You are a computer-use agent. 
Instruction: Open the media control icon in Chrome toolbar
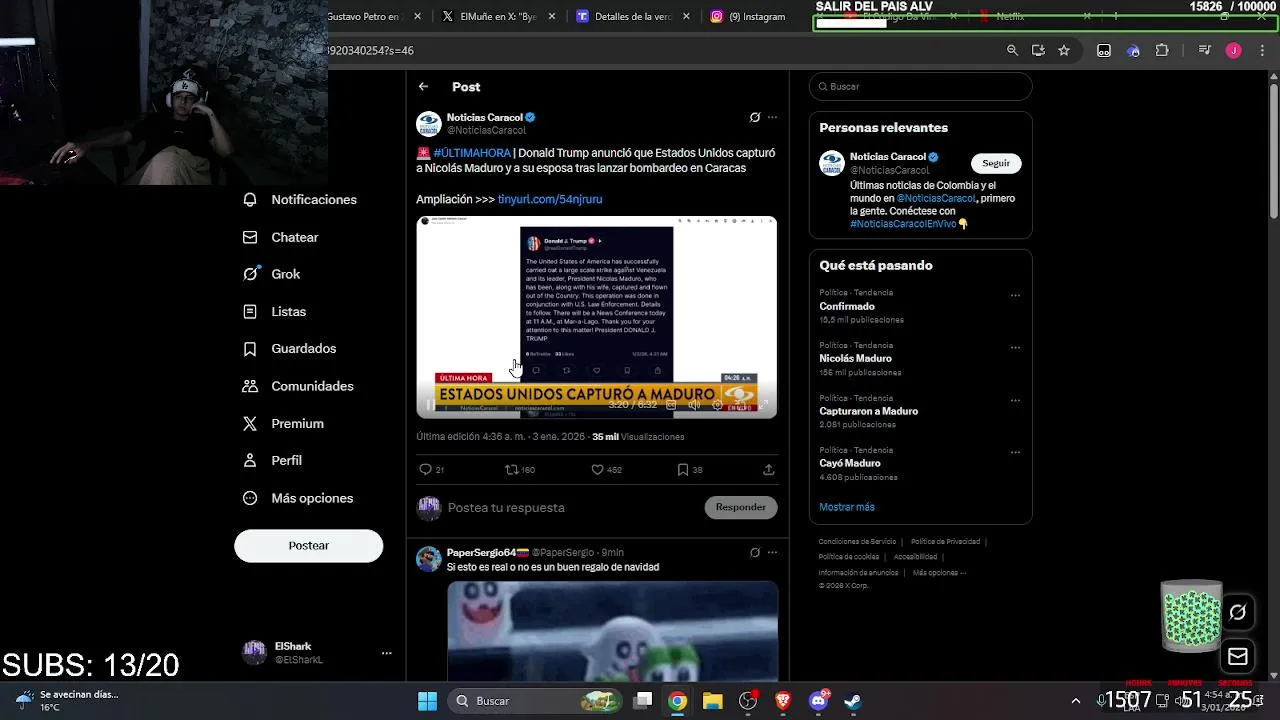[x=1205, y=50]
